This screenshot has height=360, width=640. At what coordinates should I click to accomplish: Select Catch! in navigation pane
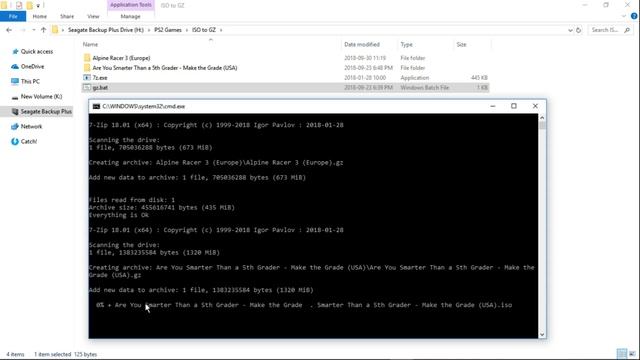pyautogui.click(x=29, y=142)
